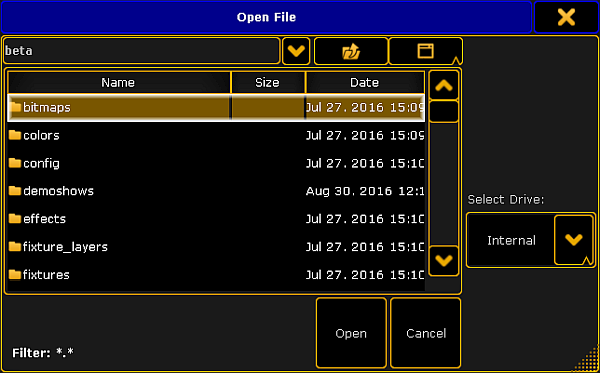Click the Internal drive selector field

pos(511,240)
